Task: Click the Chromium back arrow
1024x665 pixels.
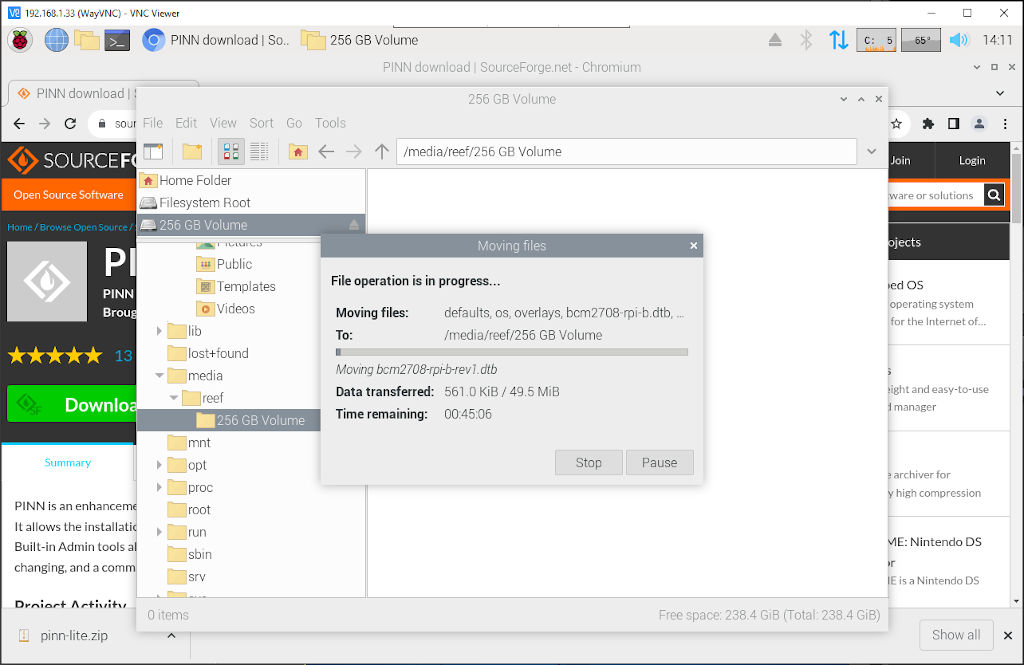Action: 19,123
